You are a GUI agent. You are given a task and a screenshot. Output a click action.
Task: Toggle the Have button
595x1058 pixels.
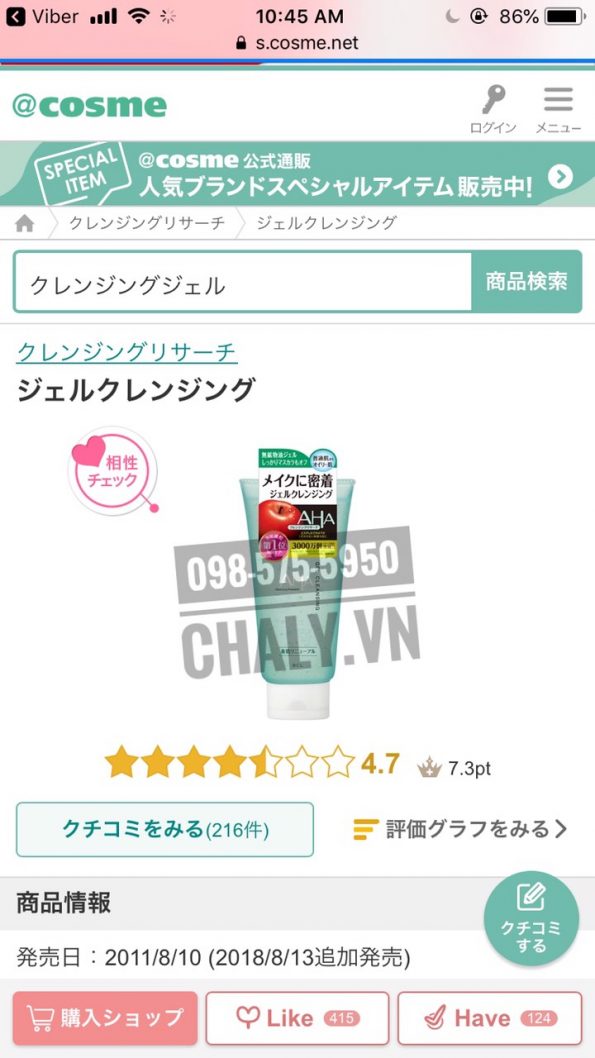point(489,1018)
